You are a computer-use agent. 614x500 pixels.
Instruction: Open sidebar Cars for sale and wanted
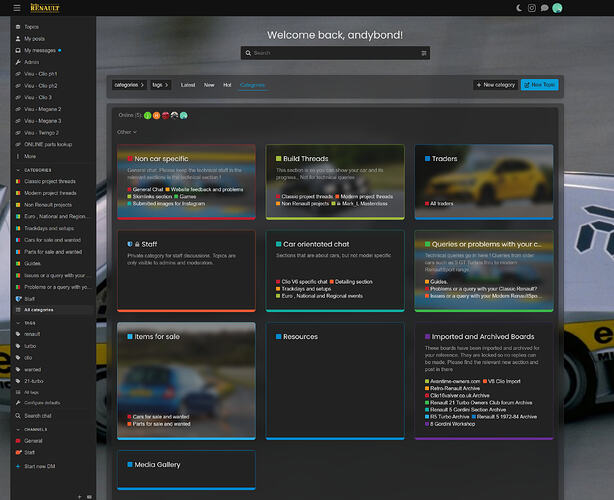(x=52, y=240)
